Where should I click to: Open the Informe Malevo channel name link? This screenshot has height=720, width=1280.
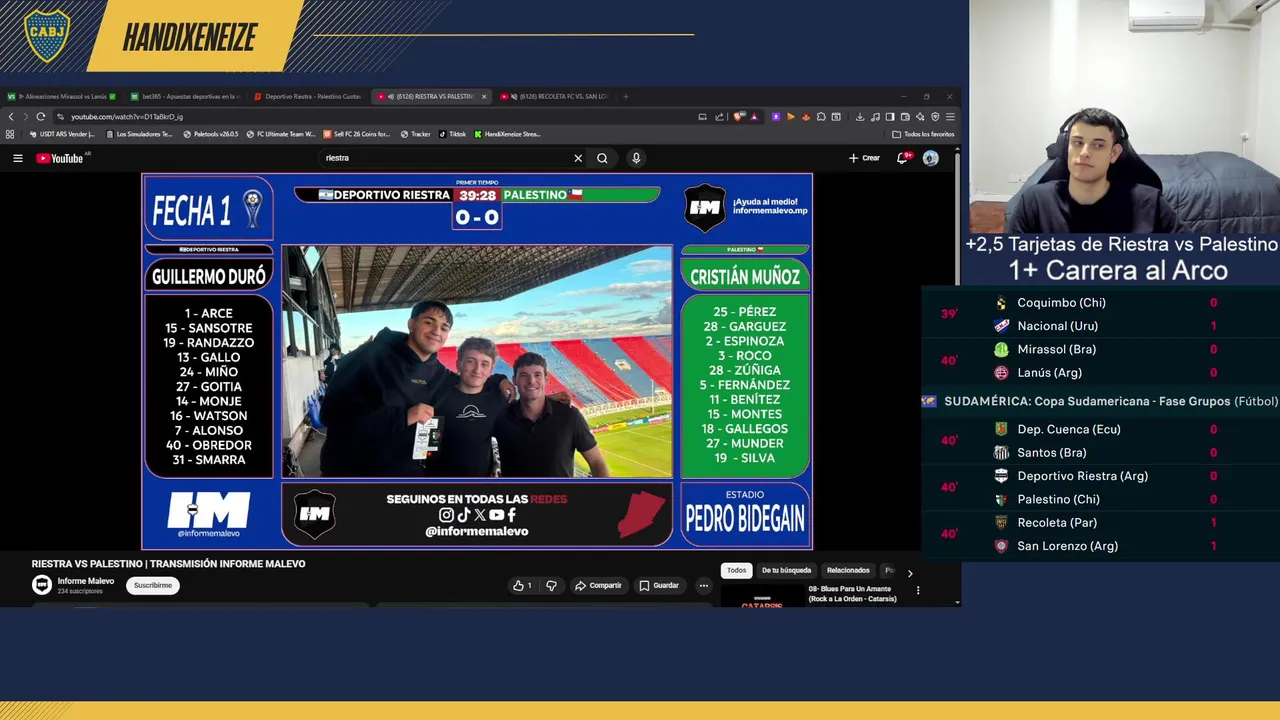[85, 581]
